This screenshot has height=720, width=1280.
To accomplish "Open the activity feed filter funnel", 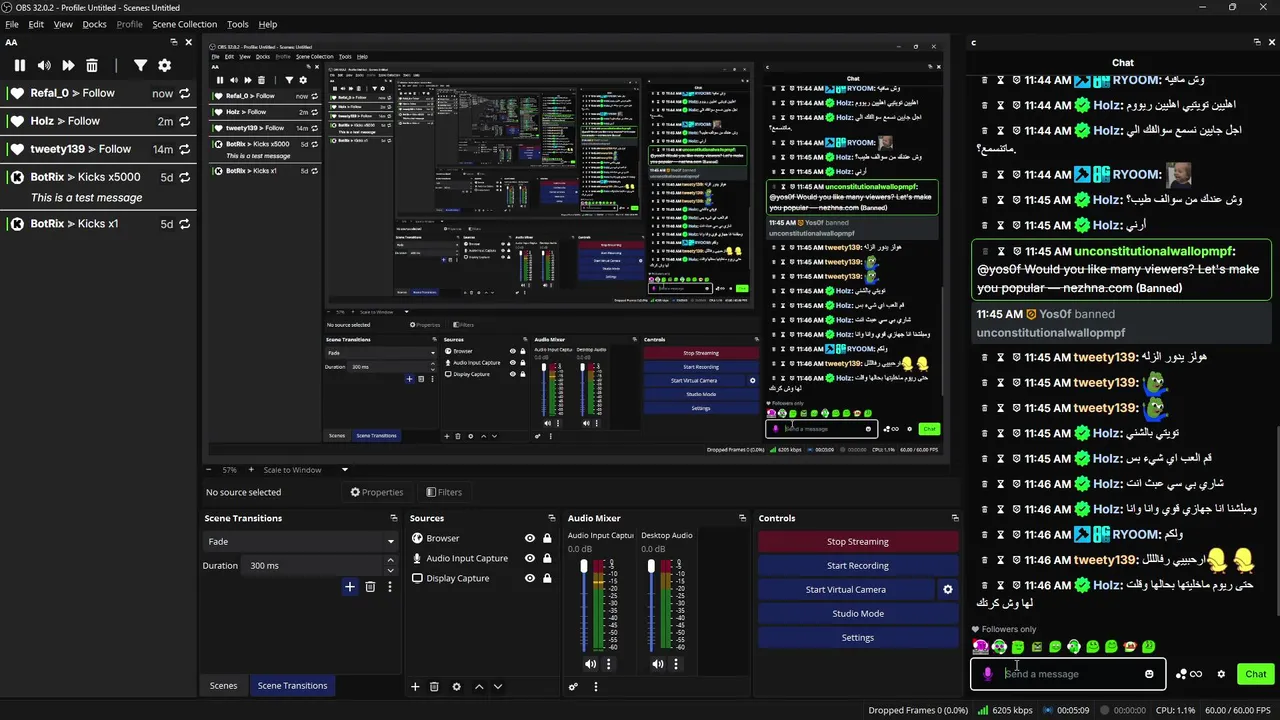I will point(141,65).
